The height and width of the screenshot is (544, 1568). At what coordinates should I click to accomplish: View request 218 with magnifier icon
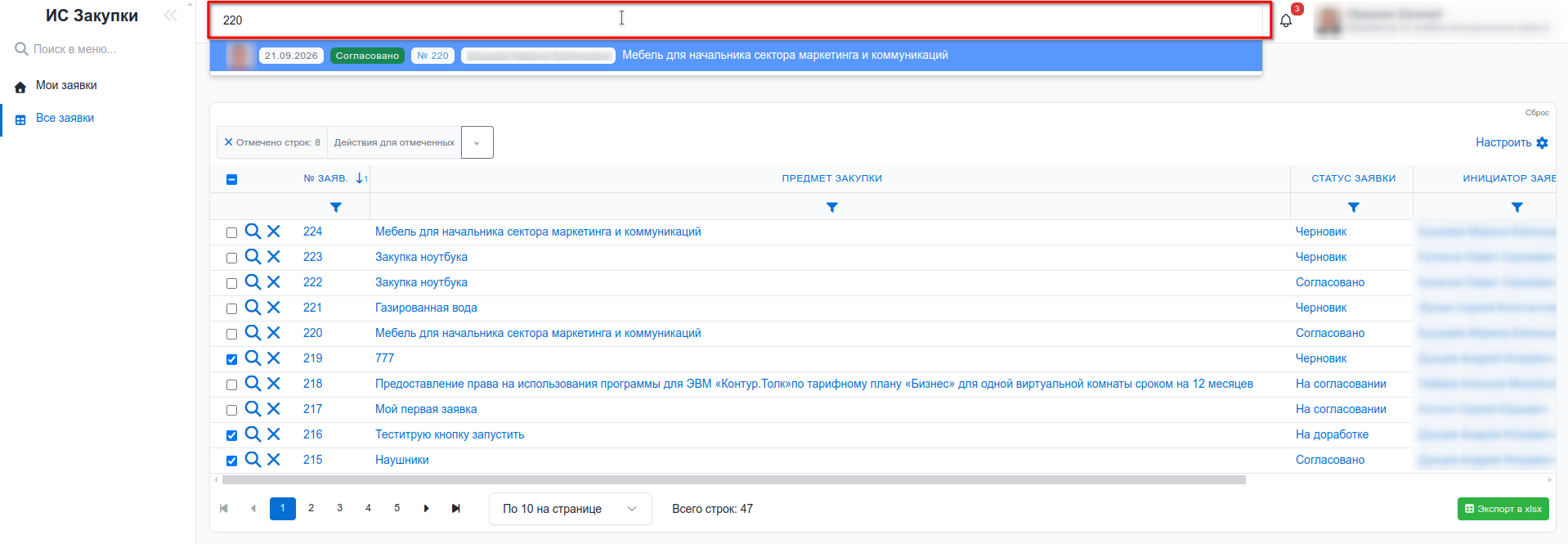(x=253, y=384)
